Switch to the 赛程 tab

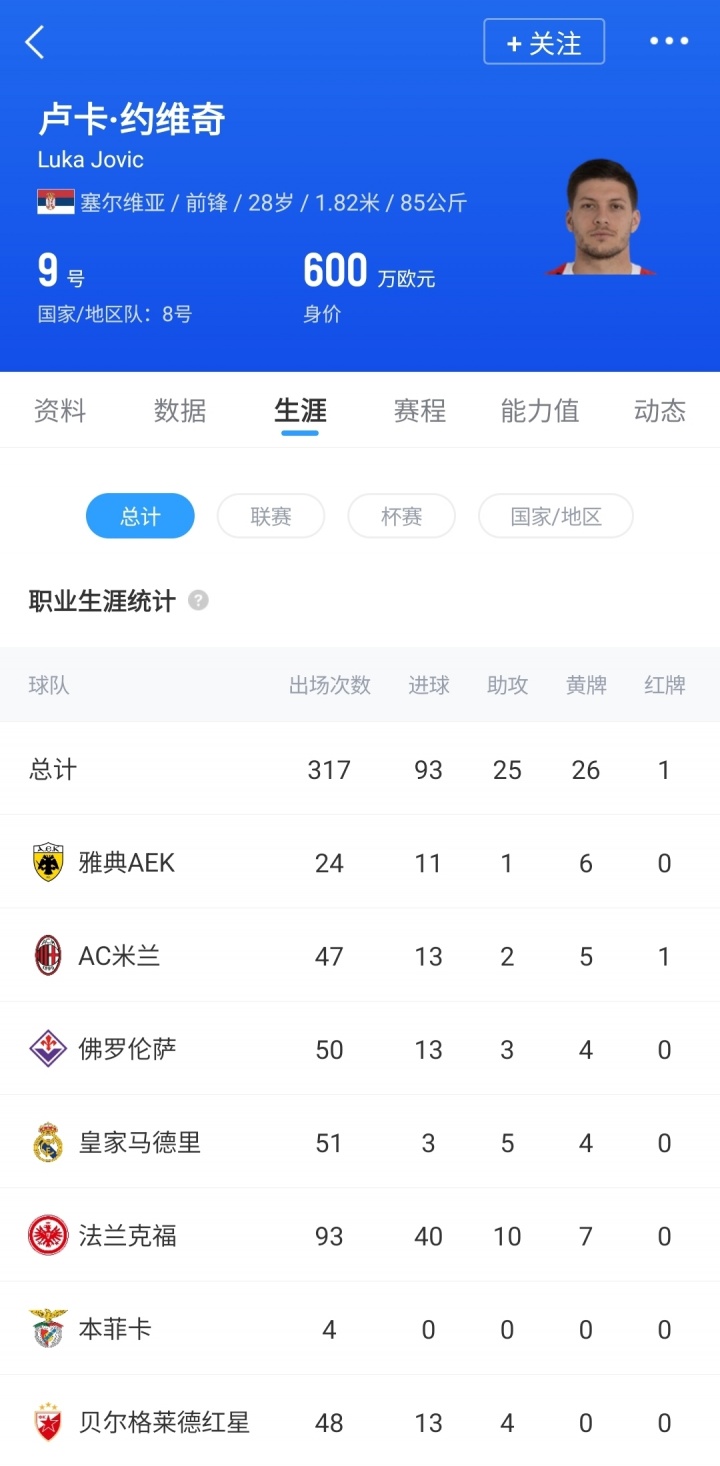[x=420, y=411]
